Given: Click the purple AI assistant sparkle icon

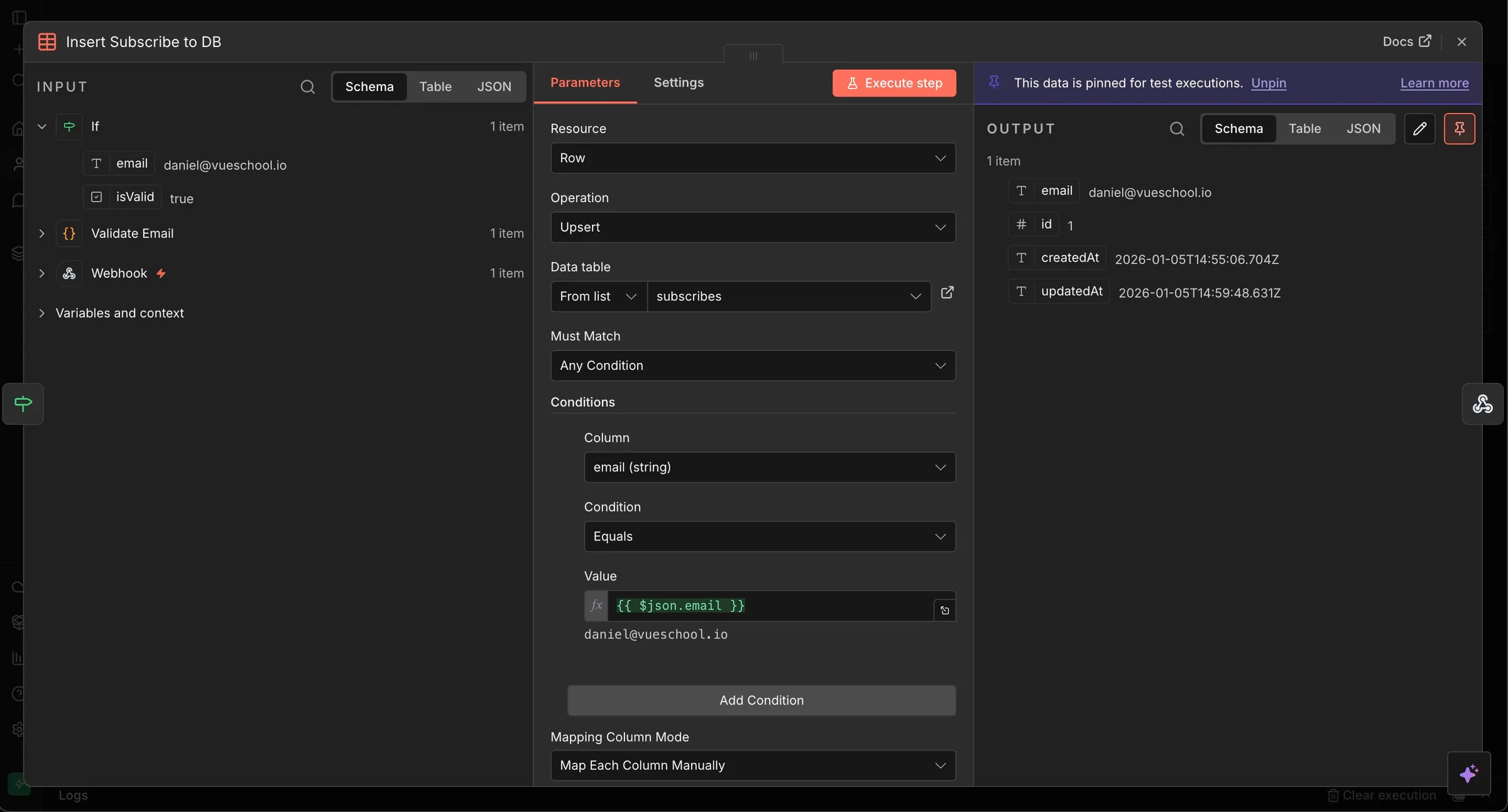Looking at the screenshot, I should [x=1469, y=773].
